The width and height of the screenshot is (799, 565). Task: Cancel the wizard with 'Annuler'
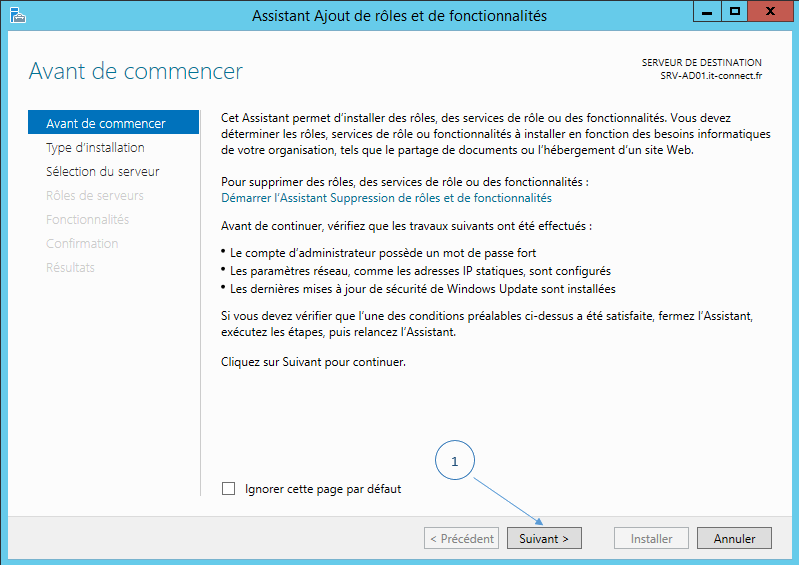pyautogui.click(x=734, y=538)
